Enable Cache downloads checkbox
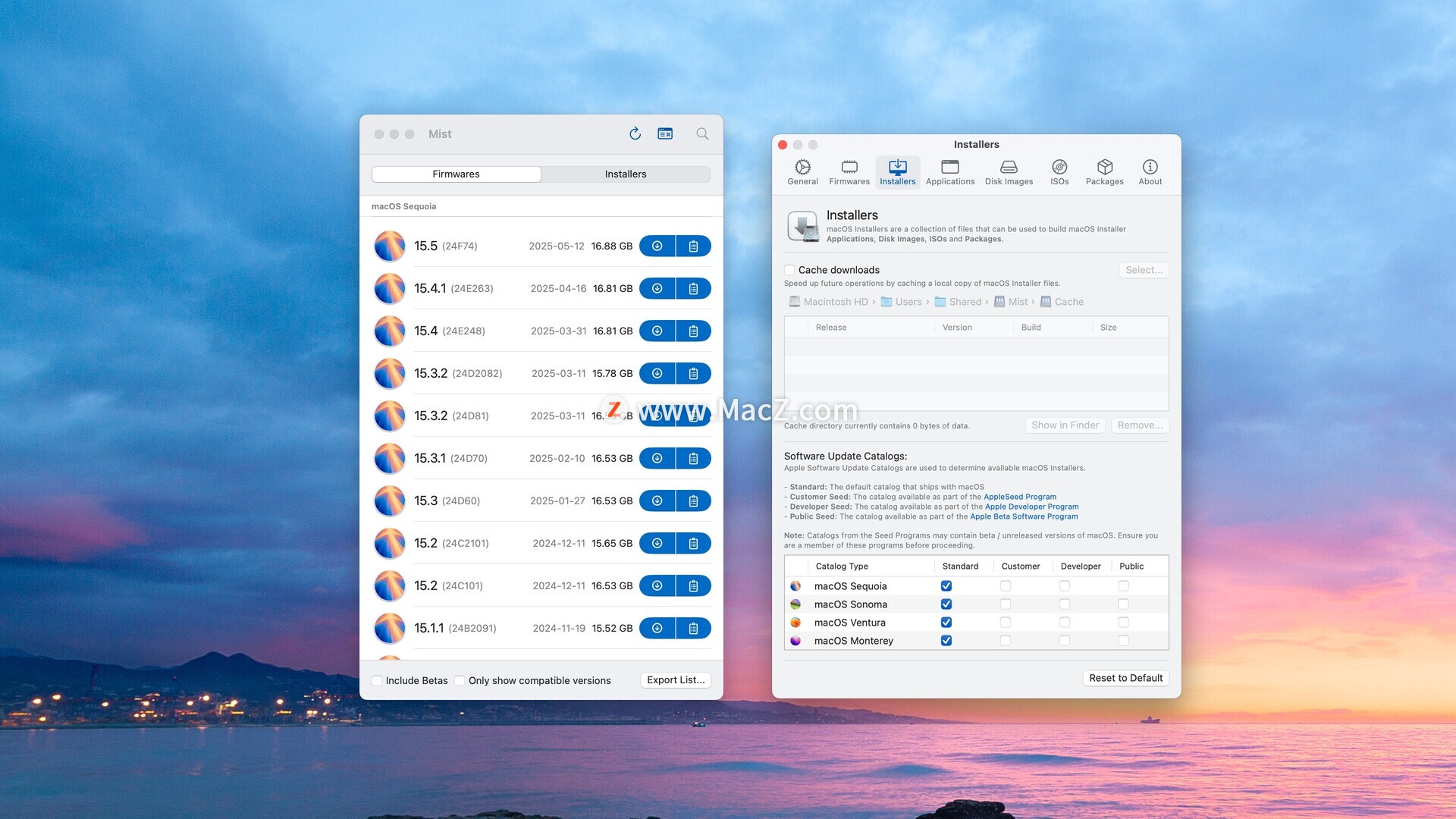 [789, 270]
